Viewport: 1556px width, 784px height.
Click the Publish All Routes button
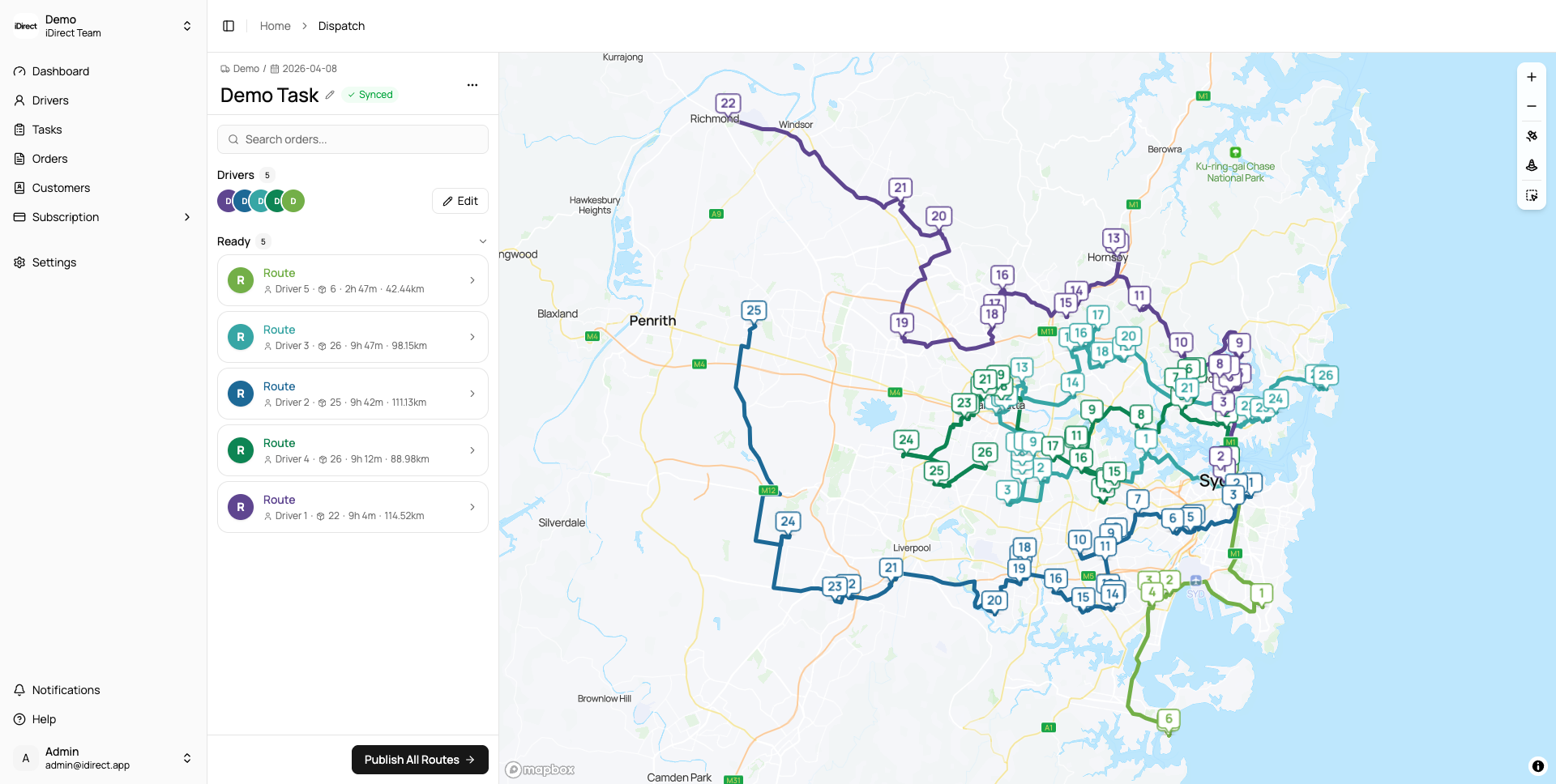(x=419, y=760)
